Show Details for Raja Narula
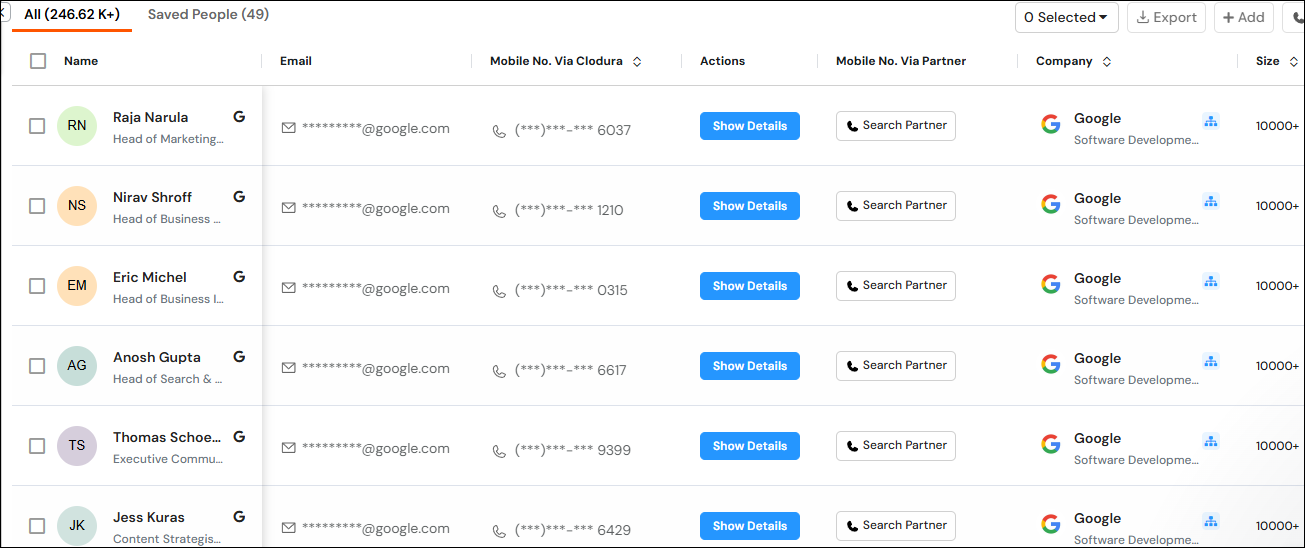The image size is (1305, 548). point(749,126)
